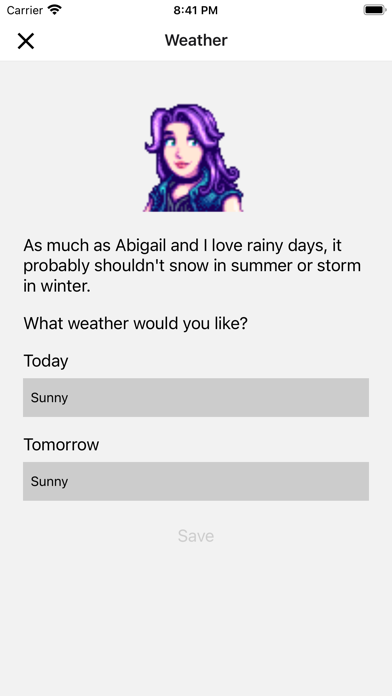392x696 pixels.
Task: Click the paragraph about rainy days
Action: pyautogui.click(x=192, y=265)
